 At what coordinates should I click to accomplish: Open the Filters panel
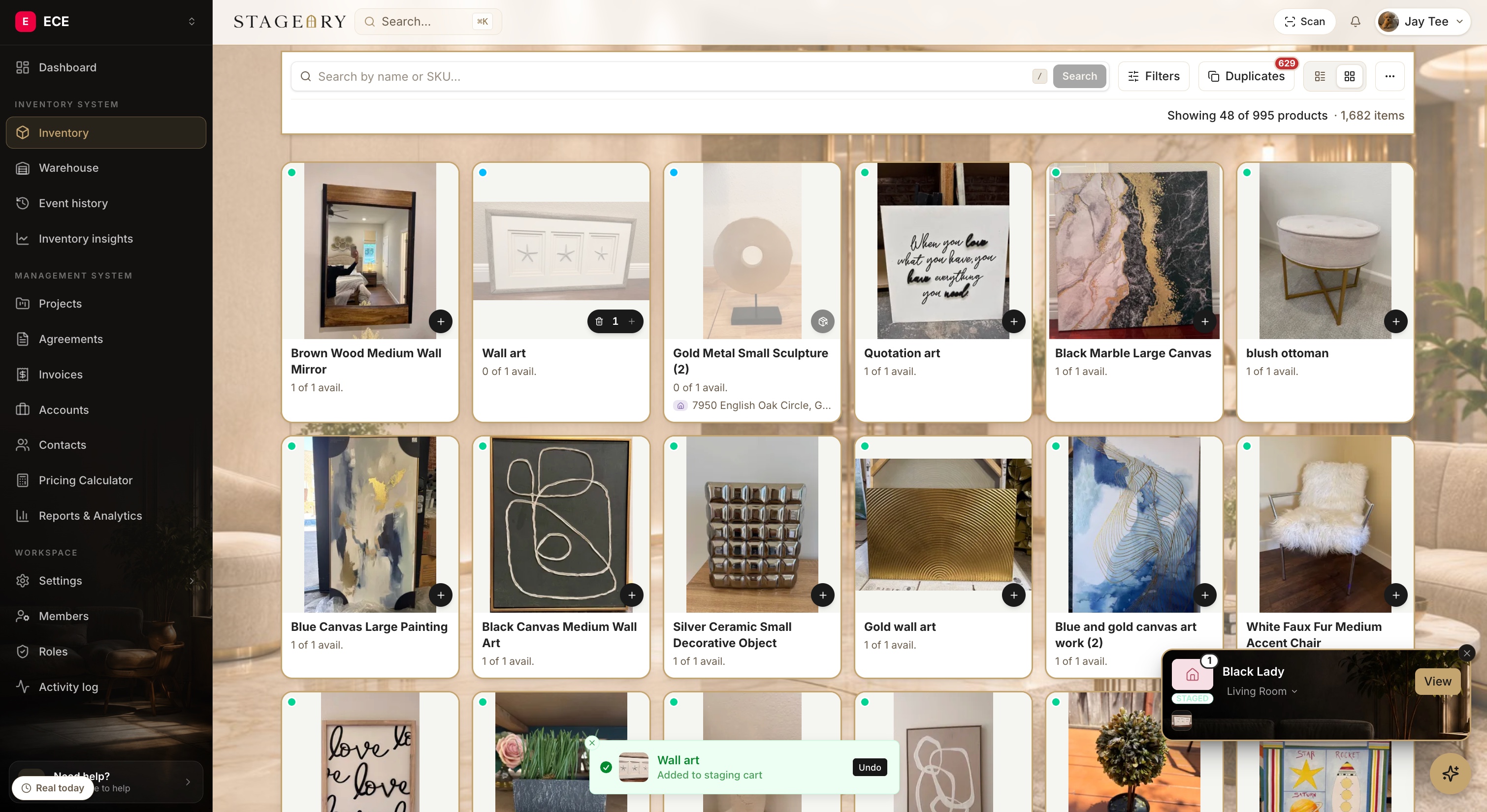coord(1153,76)
